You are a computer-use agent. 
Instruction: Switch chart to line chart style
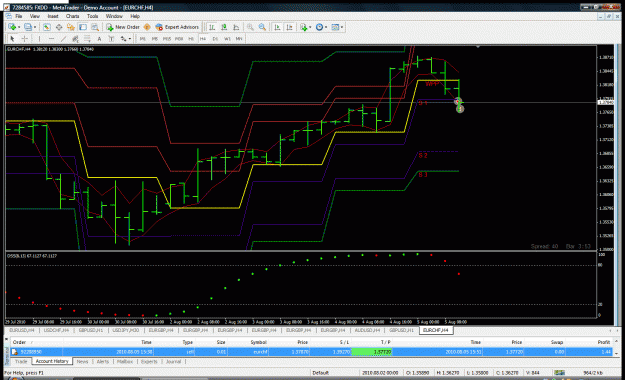point(236,27)
